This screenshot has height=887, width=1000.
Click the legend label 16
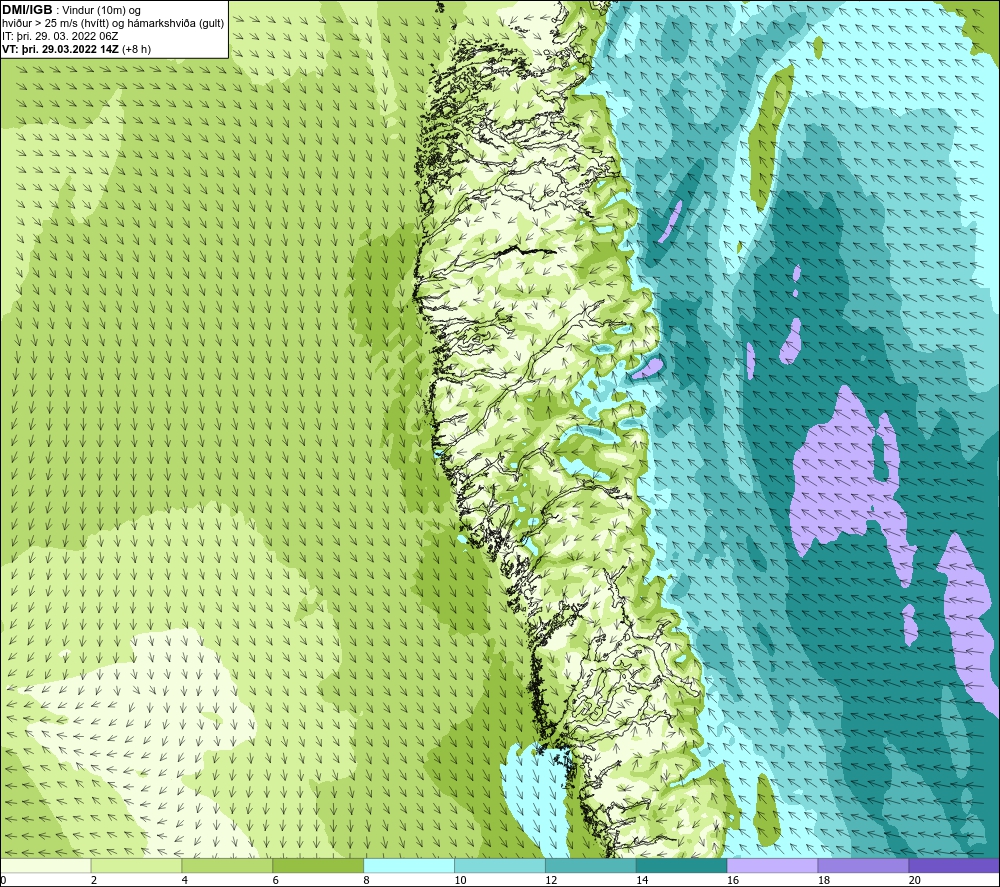click(x=733, y=880)
